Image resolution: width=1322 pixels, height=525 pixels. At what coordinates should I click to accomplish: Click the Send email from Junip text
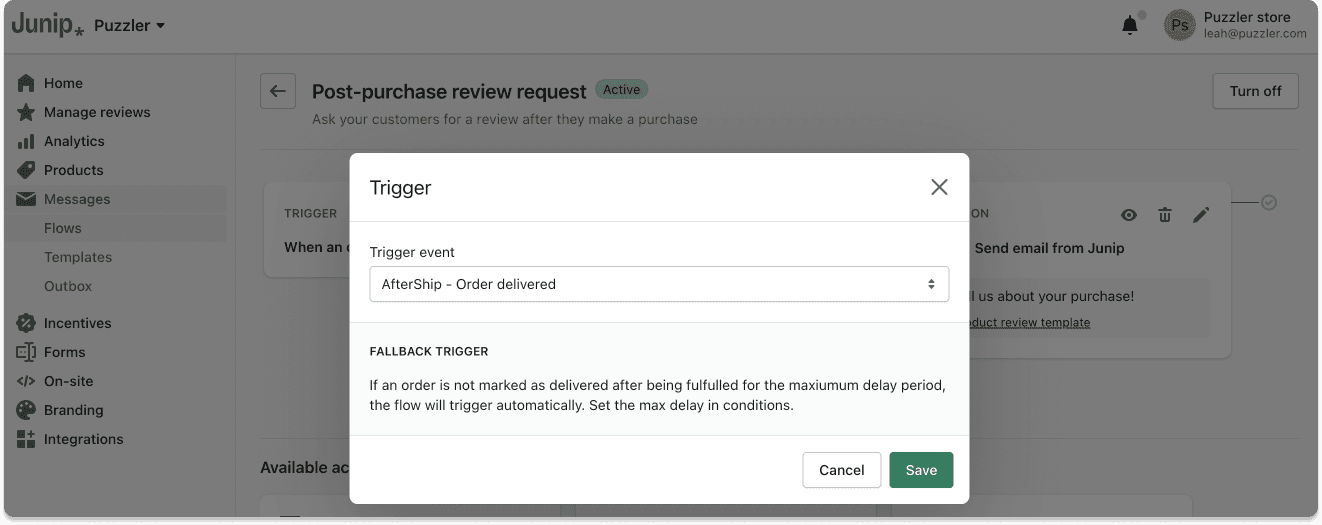(1049, 248)
